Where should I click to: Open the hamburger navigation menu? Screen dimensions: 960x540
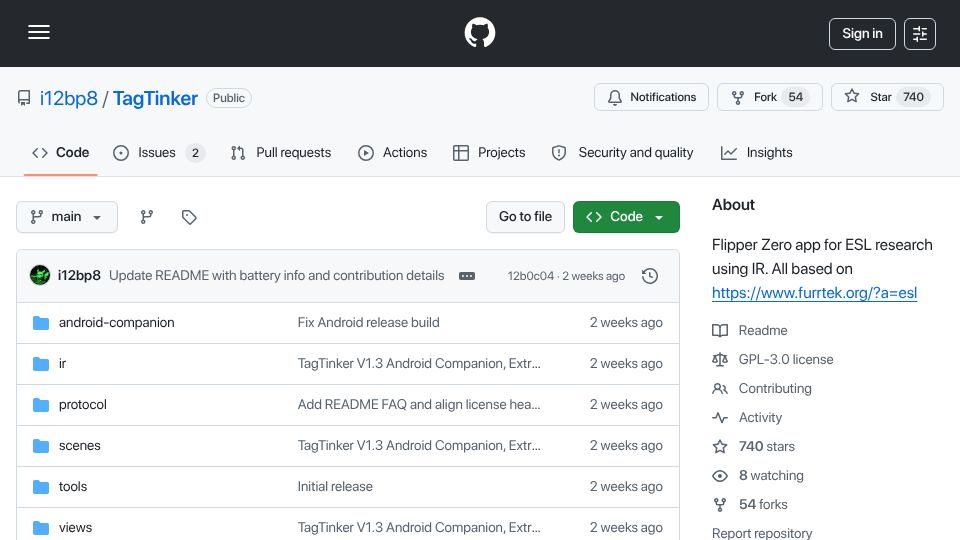click(x=39, y=32)
